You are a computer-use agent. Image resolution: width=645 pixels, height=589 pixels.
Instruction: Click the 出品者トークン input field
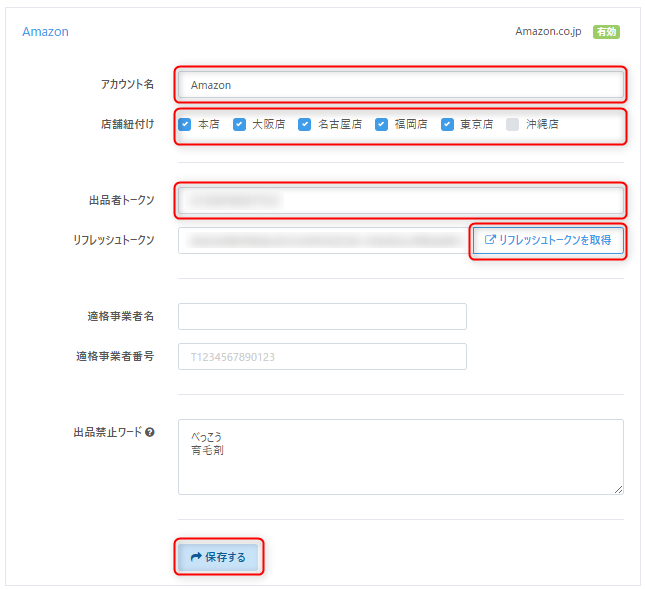pos(401,200)
